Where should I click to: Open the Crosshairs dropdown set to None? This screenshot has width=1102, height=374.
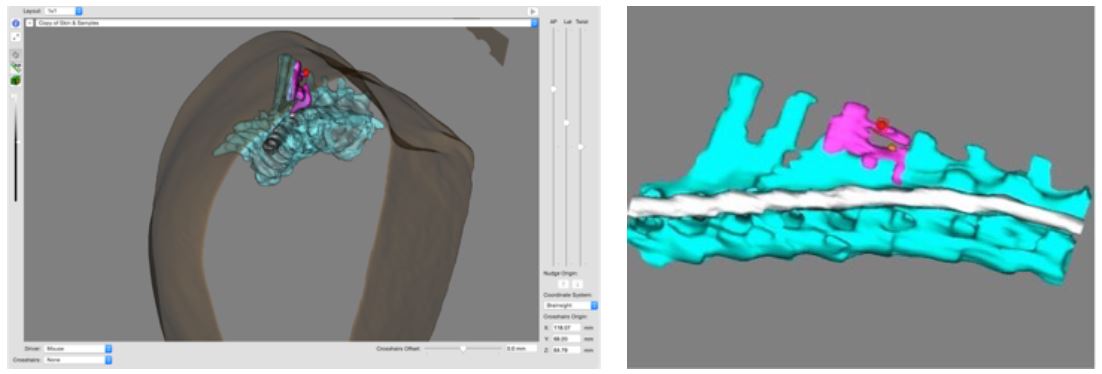77,359
